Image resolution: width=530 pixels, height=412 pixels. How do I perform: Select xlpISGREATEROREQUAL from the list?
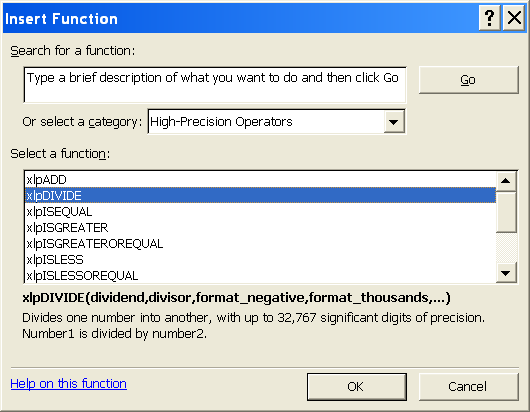pos(260,244)
